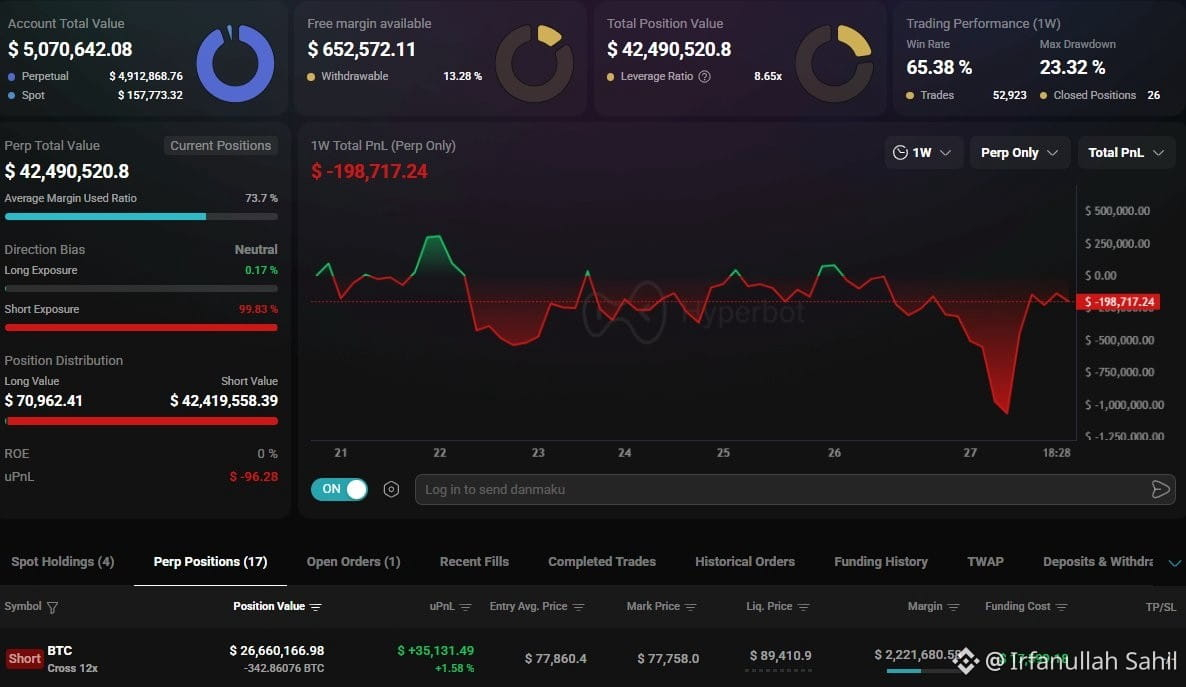Viewport: 1186px width, 687px height.
Task: Sort by Funding Cost column icon
Action: pos(1061,607)
